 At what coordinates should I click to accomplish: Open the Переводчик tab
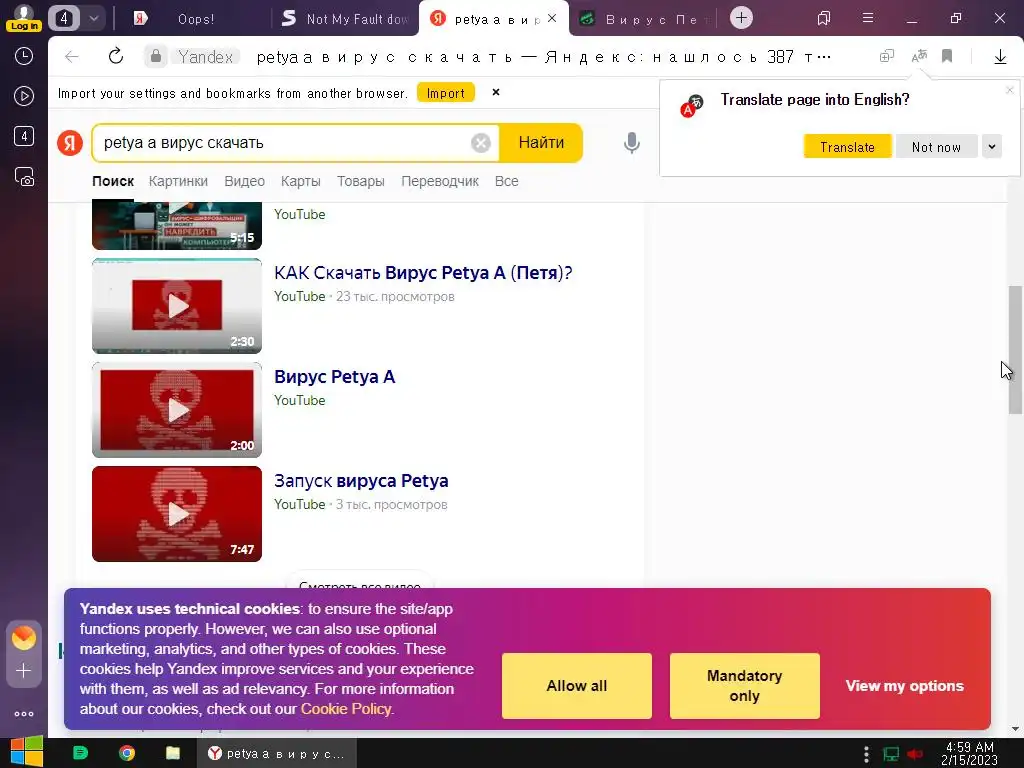440,182
